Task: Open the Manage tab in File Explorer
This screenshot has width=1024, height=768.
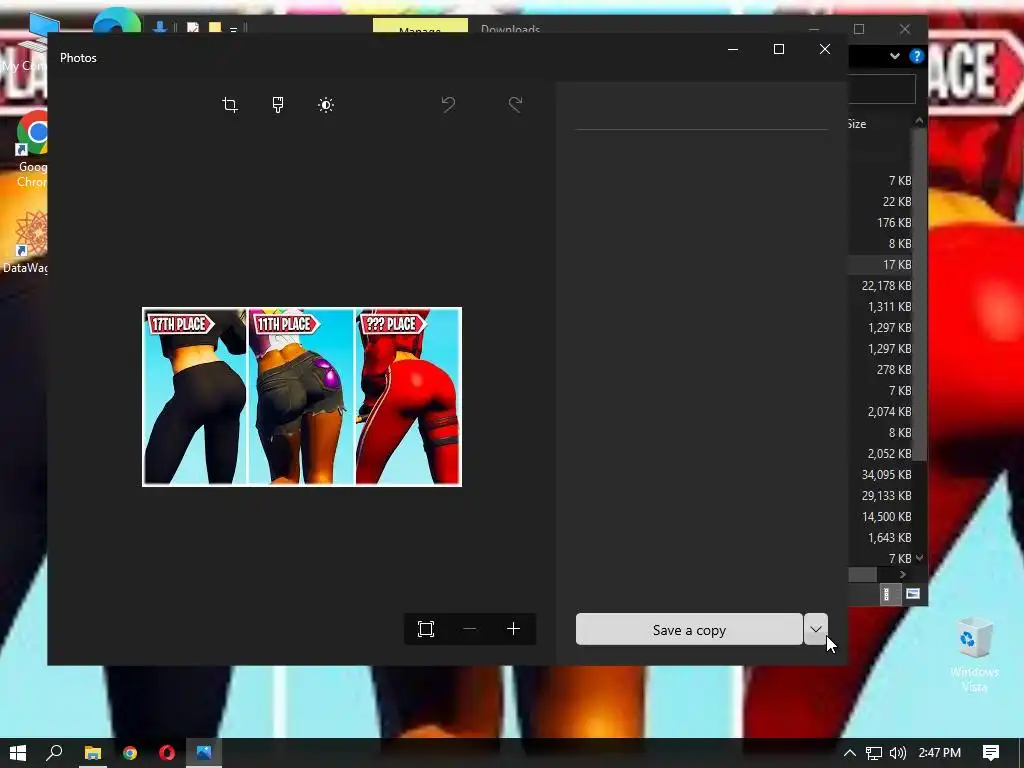Action: pyautogui.click(x=420, y=26)
